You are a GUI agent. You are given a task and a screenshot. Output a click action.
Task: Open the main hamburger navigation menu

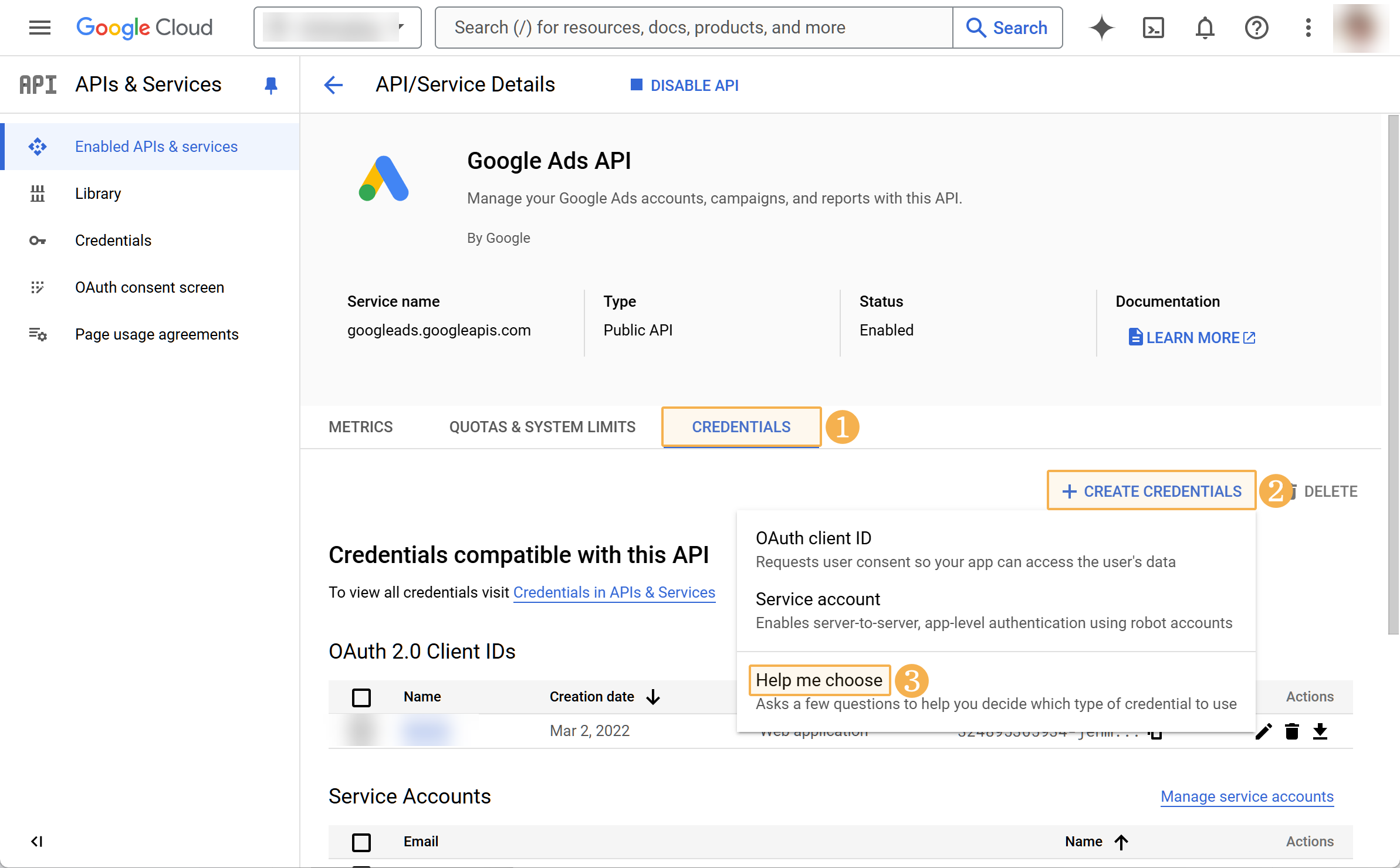39,28
